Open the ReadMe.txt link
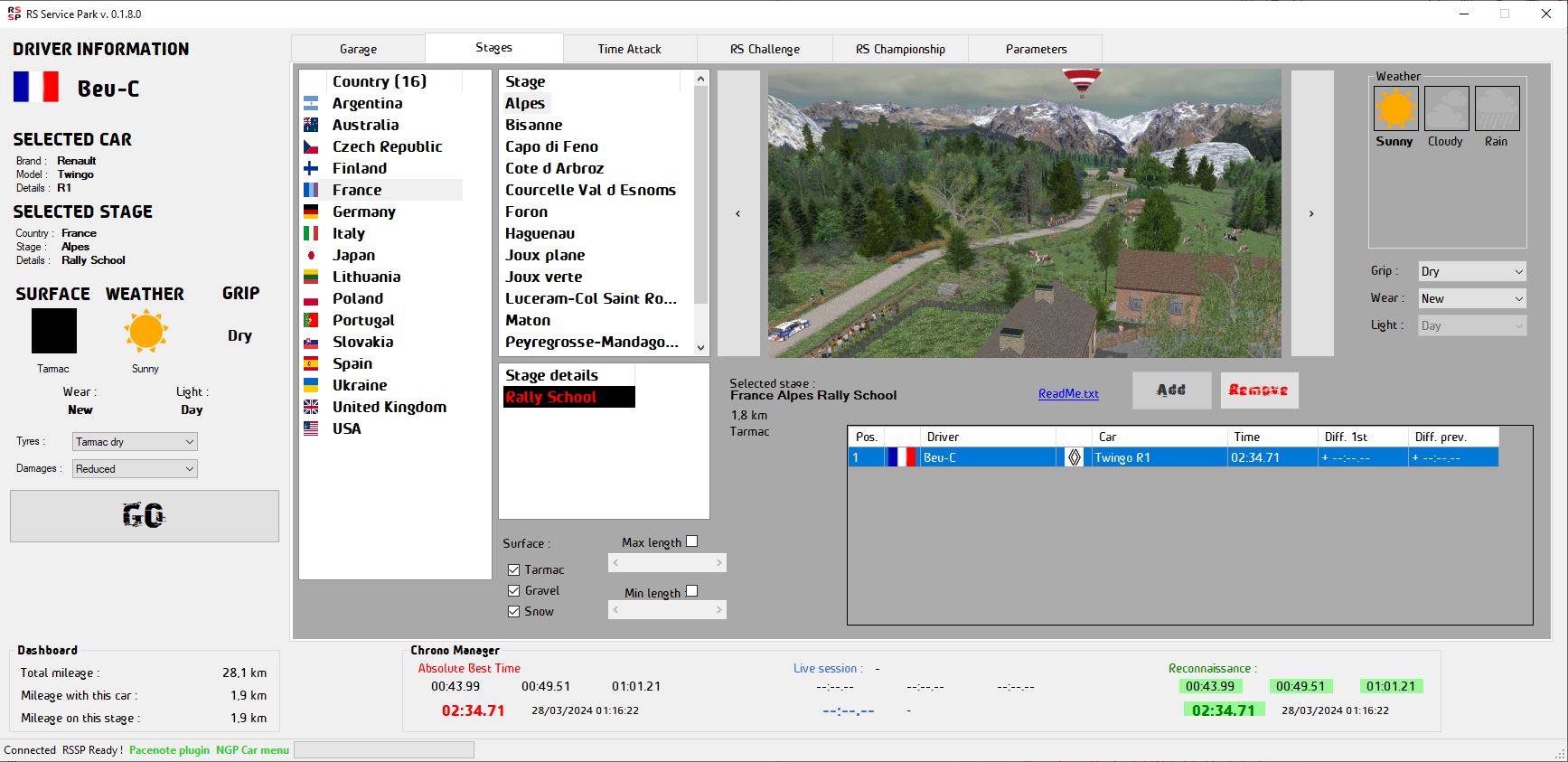This screenshot has height=762, width=1568. 1068,394
